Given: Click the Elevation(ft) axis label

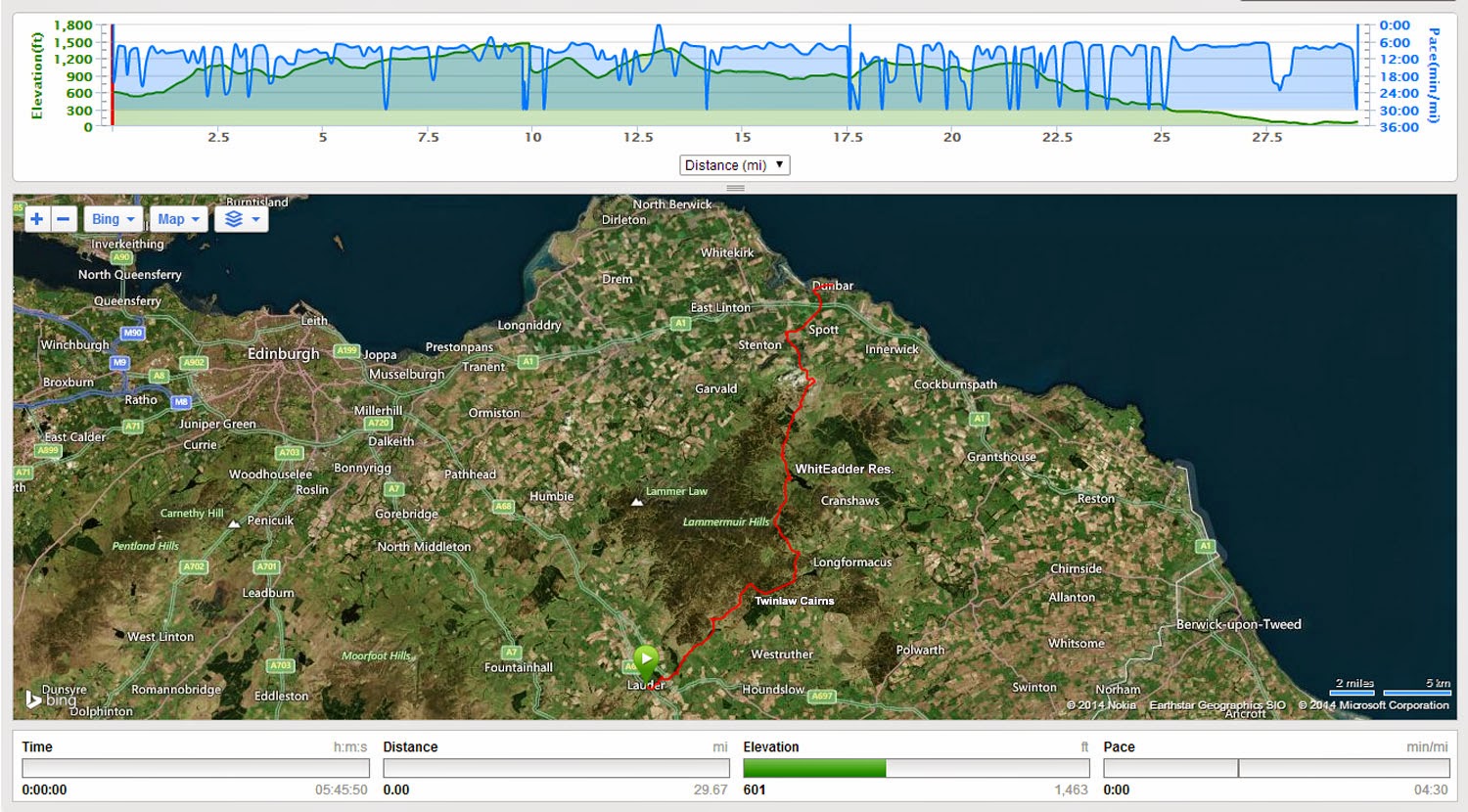Looking at the screenshot, I should [x=37, y=75].
